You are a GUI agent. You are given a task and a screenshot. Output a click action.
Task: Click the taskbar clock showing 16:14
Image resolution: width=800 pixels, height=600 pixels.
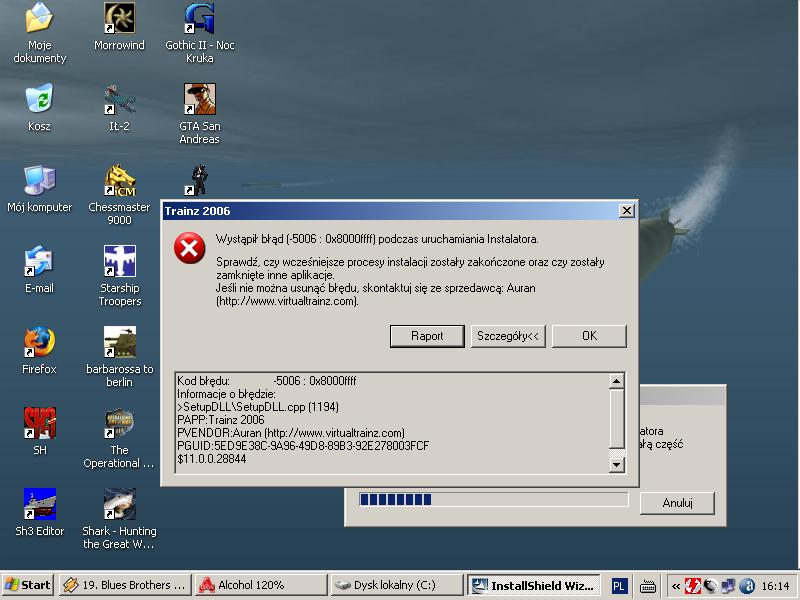[x=776, y=586]
